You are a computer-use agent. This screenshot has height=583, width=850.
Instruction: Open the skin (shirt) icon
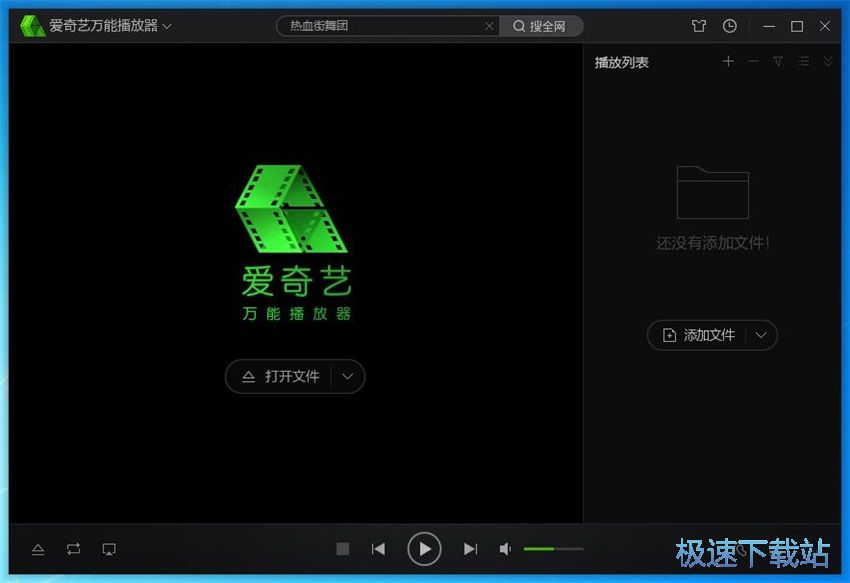point(699,26)
